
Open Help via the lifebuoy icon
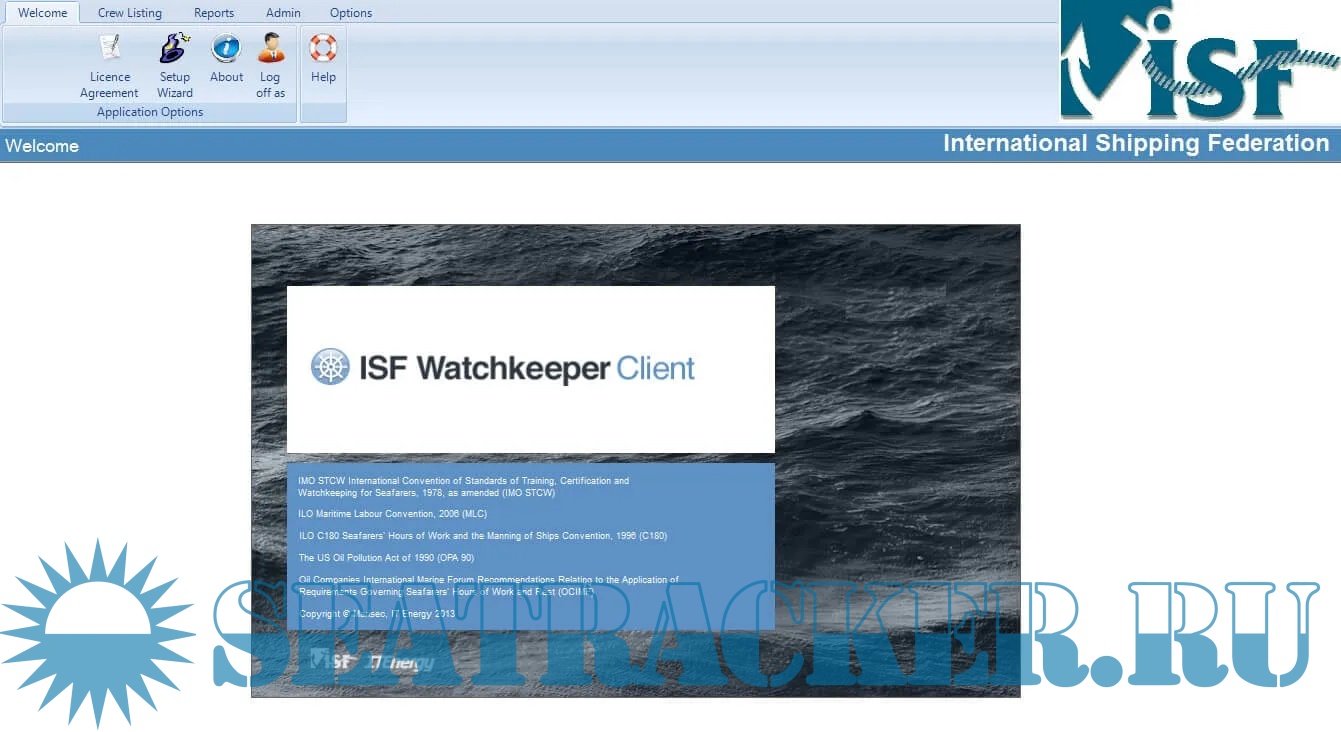pos(323,49)
